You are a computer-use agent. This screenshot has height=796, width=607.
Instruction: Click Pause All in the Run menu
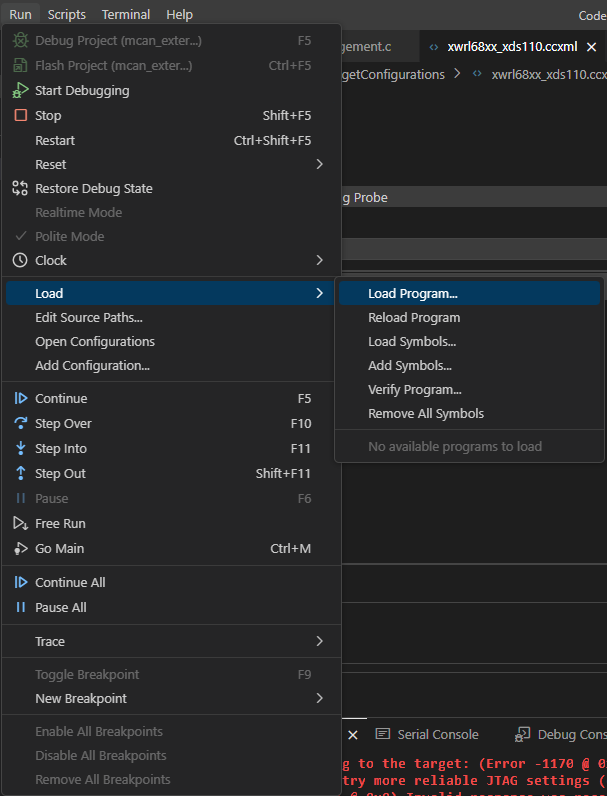pos(61,607)
